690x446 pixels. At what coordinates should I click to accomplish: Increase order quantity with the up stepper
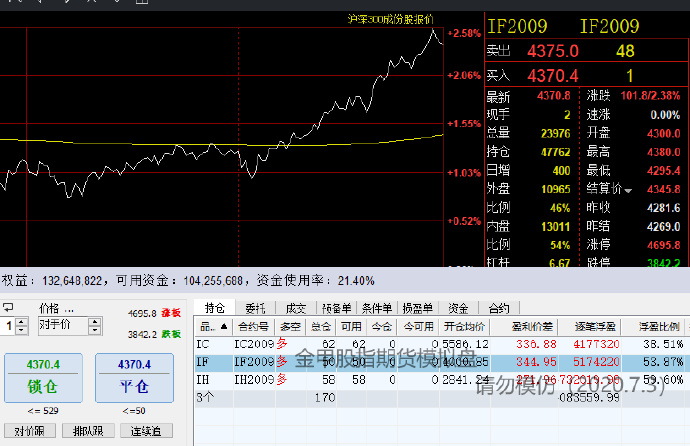[x=23, y=320]
